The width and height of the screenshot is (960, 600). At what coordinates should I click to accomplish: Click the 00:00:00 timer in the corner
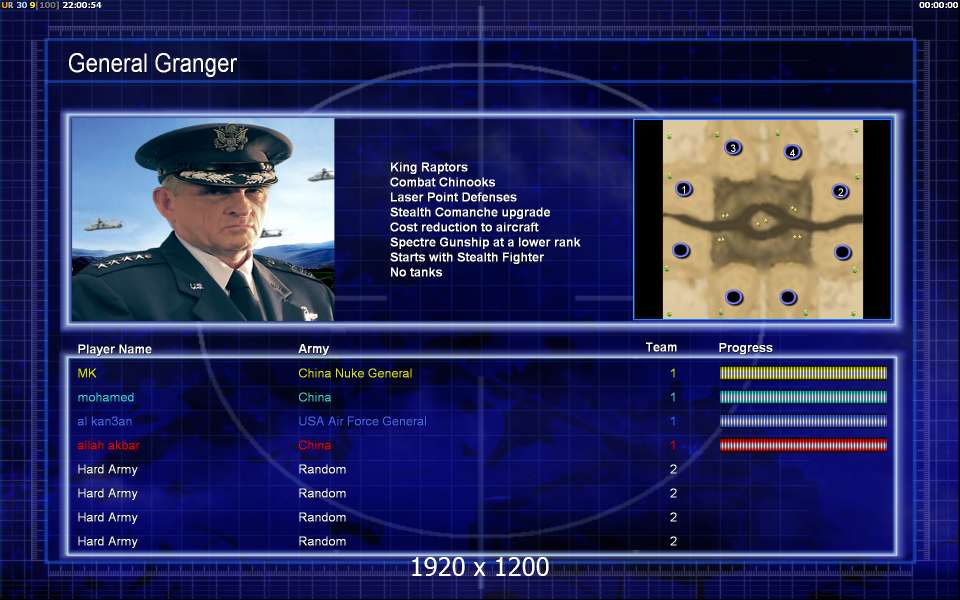point(939,5)
